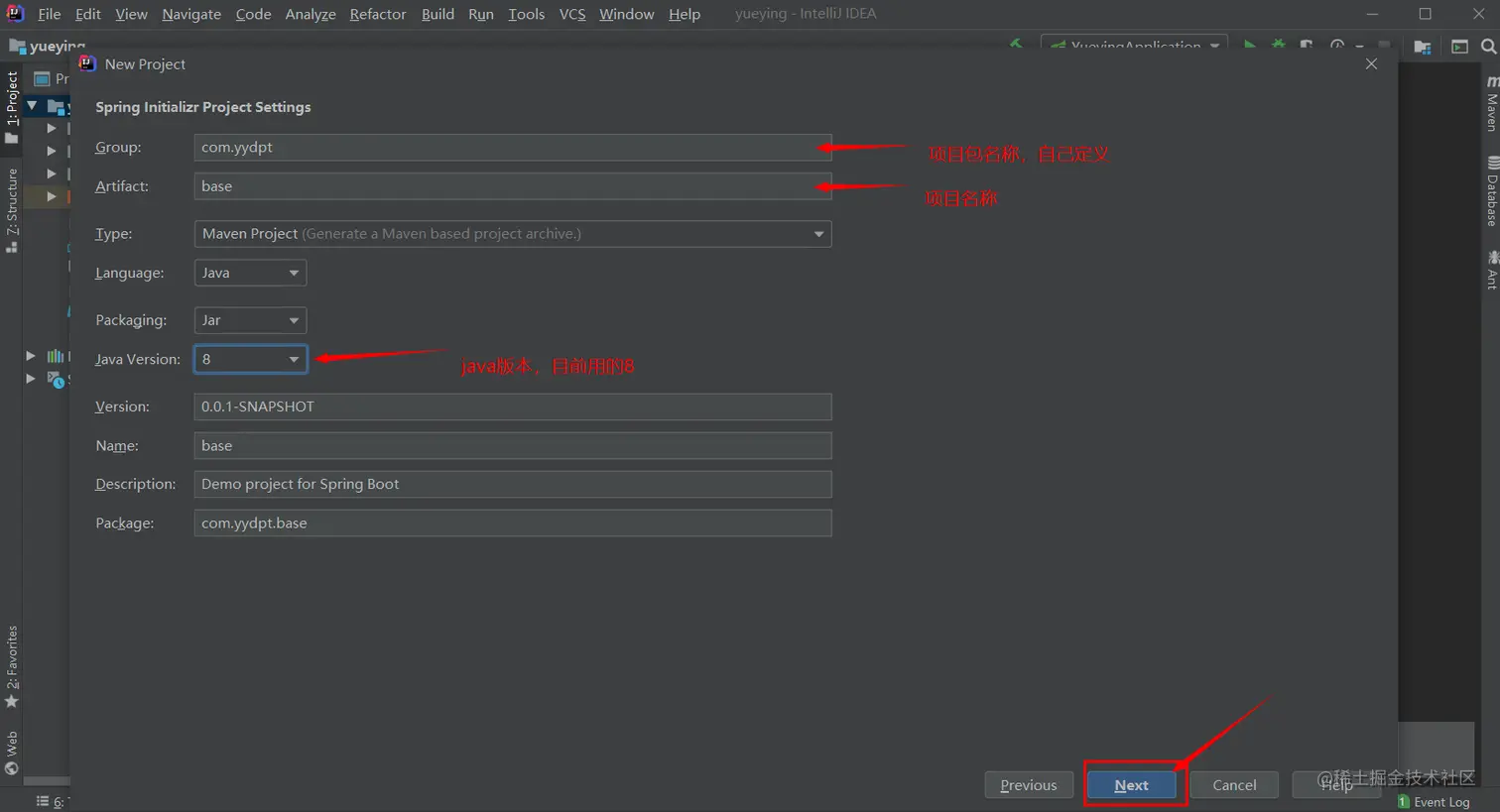Open the Web tool window tab
The height and width of the screenshot is (812, 1500).
11,753
